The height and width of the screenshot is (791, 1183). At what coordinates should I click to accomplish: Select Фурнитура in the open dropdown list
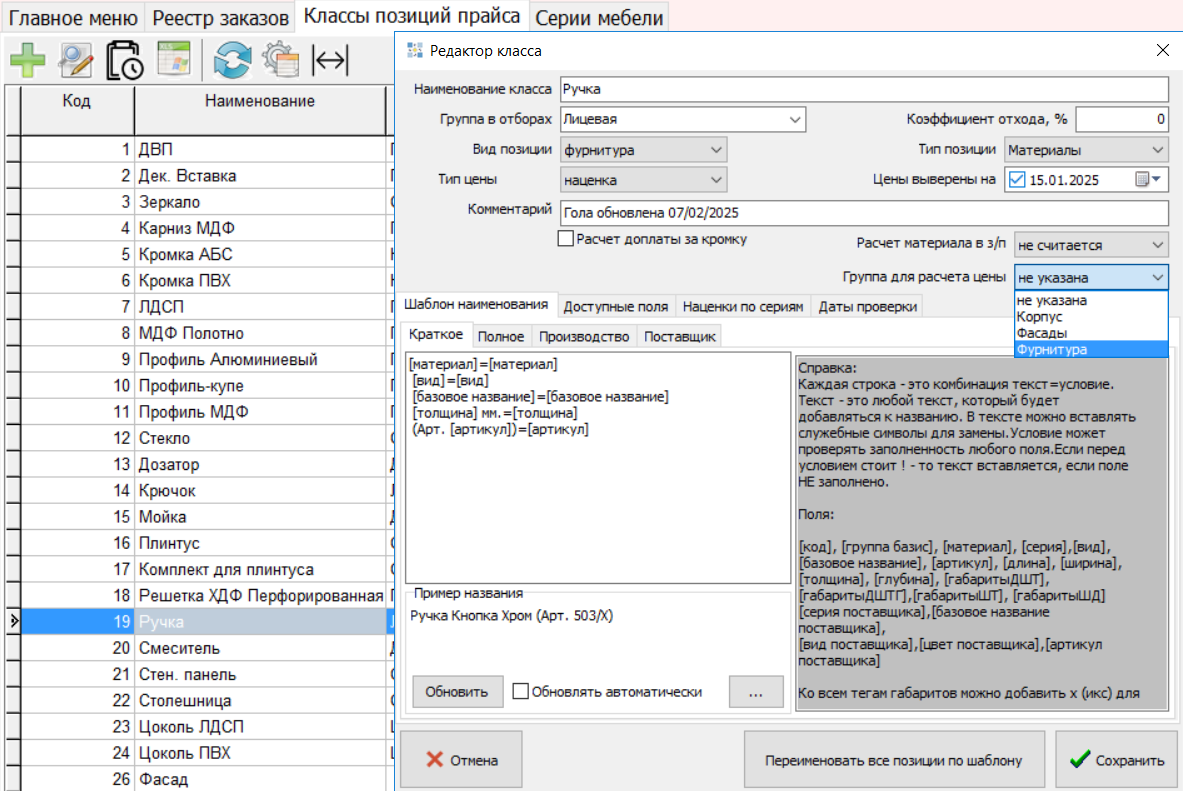[x=1050, y=350]
